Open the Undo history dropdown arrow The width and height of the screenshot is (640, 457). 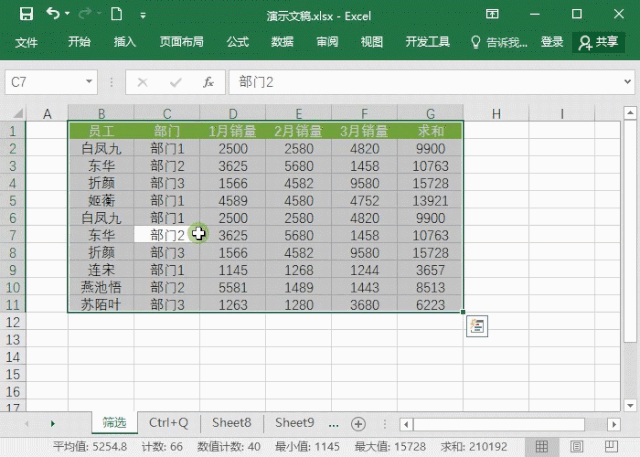[x=67, y=14]
